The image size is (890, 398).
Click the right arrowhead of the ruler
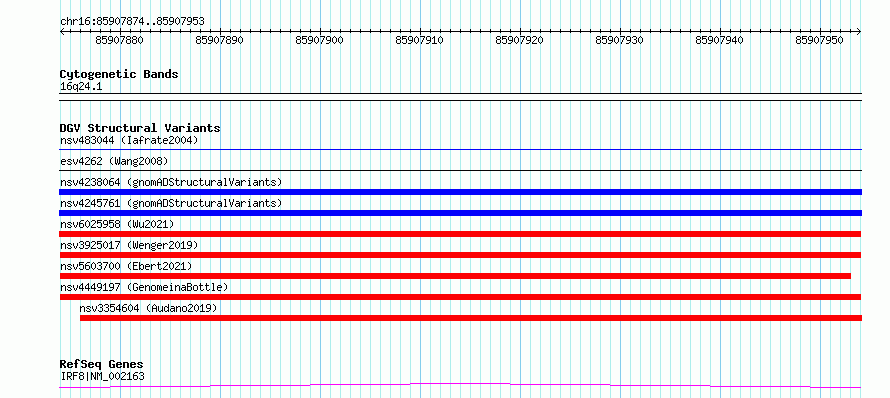pyautogui.click(x=859, y=31)
